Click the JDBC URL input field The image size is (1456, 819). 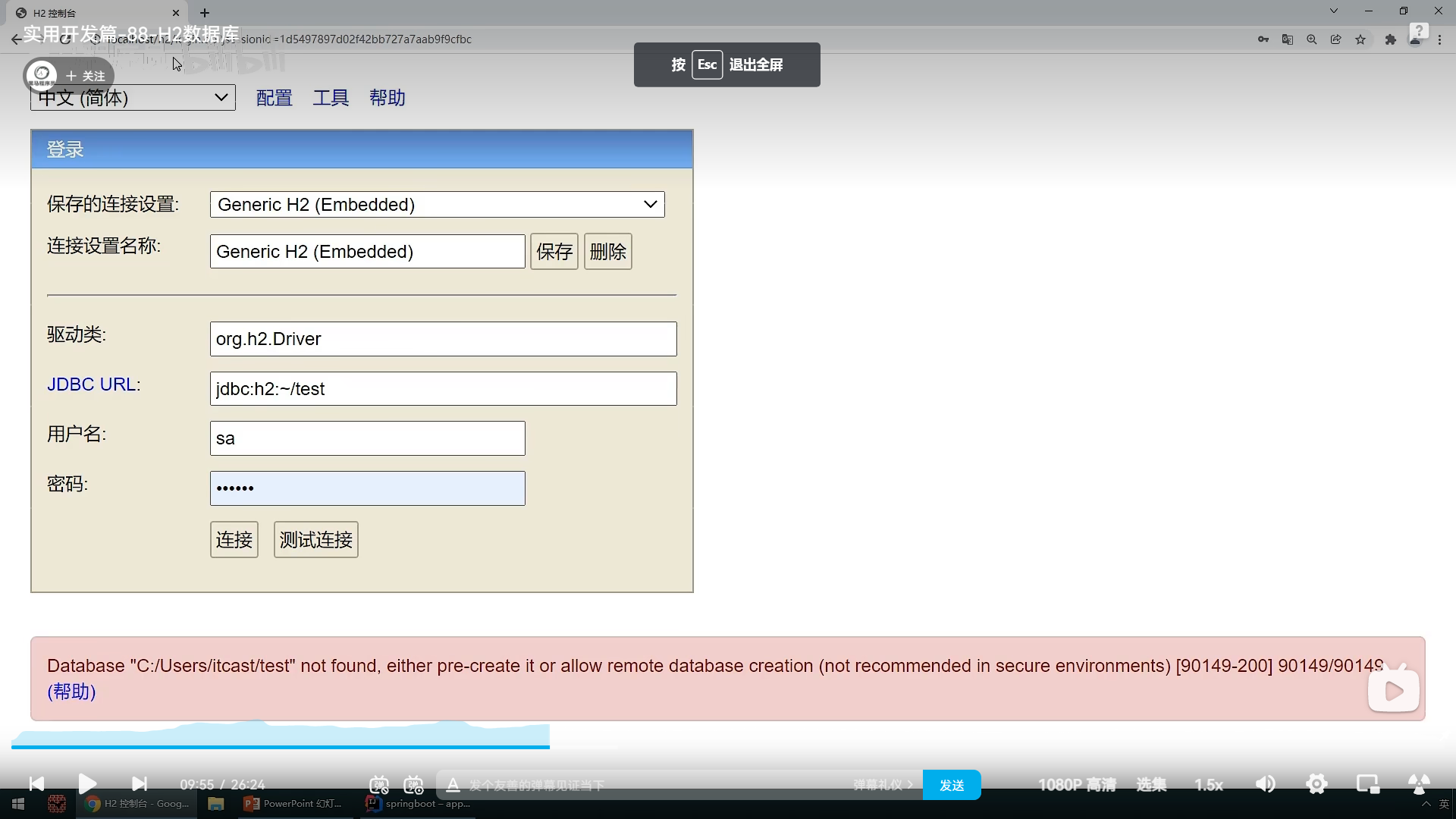pyautogui.click(x=443, y=389)
